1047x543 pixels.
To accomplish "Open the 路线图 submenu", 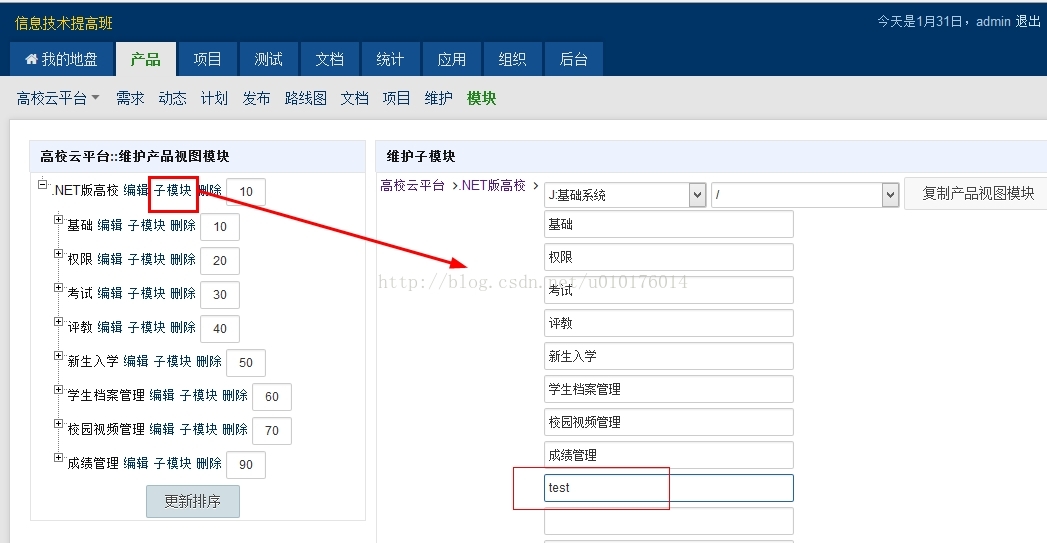I will click(306, 98).
